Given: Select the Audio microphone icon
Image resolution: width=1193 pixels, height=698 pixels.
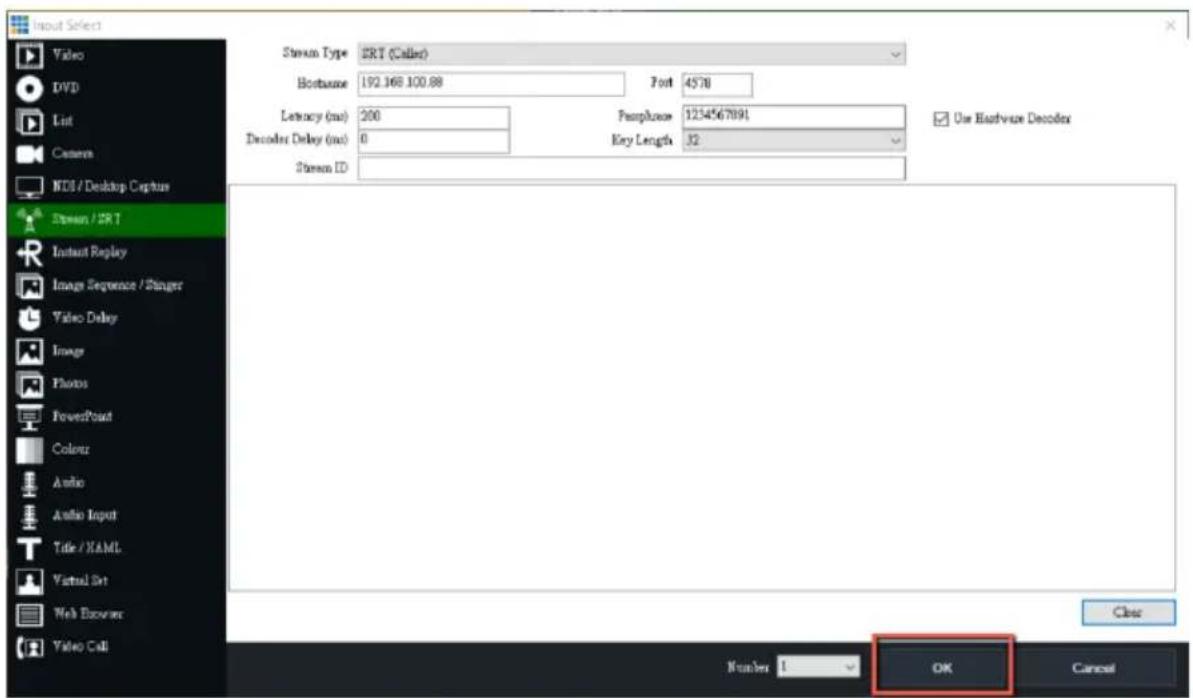Looking at the screenshot, I should (x=30, y=483).
